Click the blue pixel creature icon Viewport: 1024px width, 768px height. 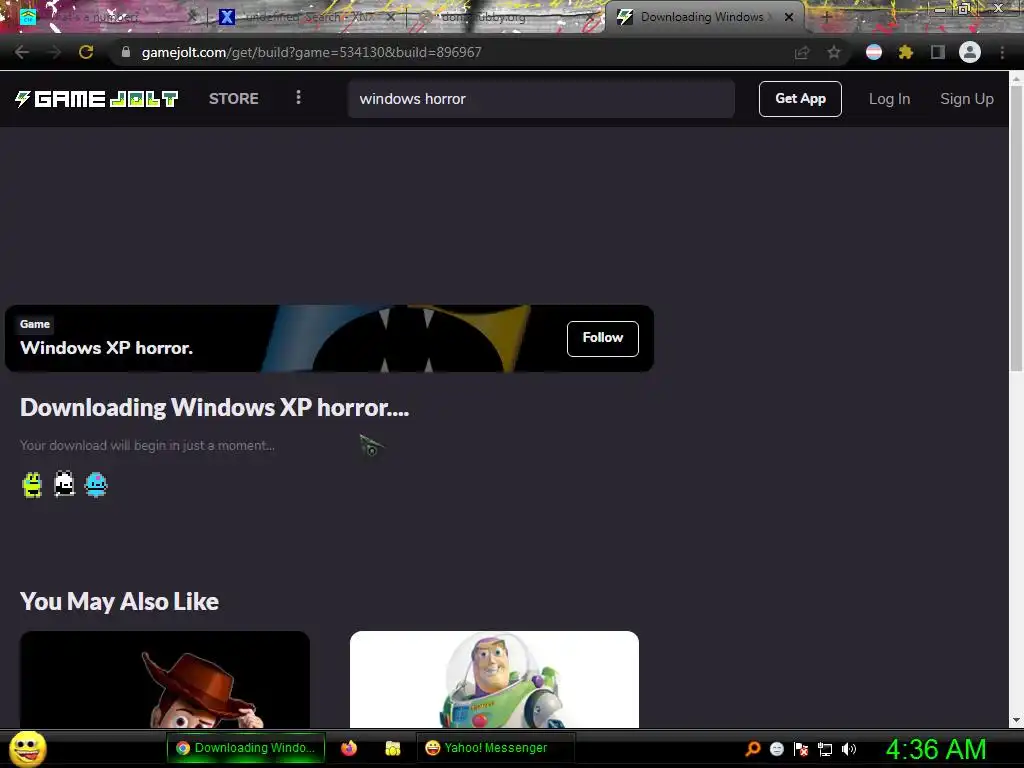click(x=95, y=485)
